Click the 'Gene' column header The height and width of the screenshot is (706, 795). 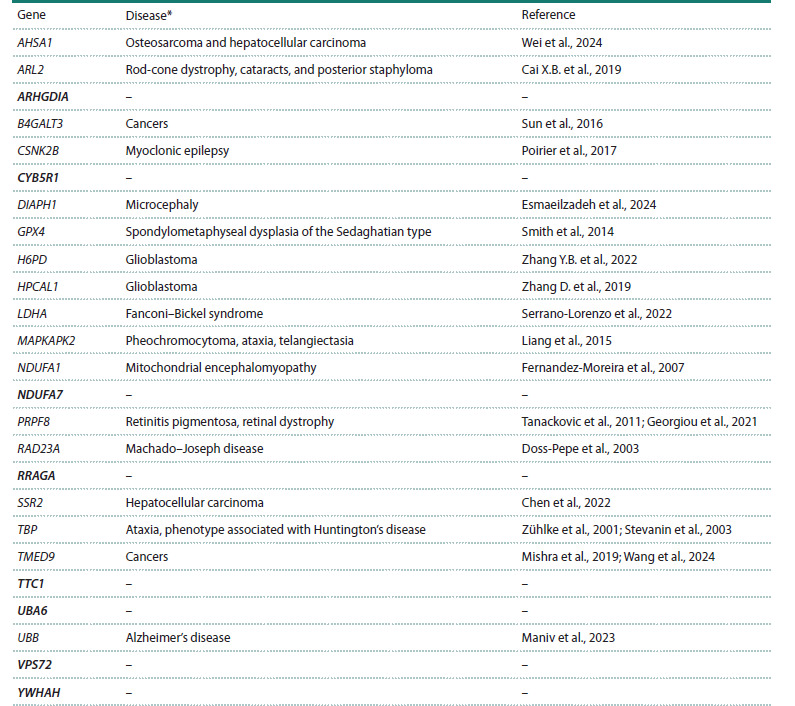pos(31,15)
